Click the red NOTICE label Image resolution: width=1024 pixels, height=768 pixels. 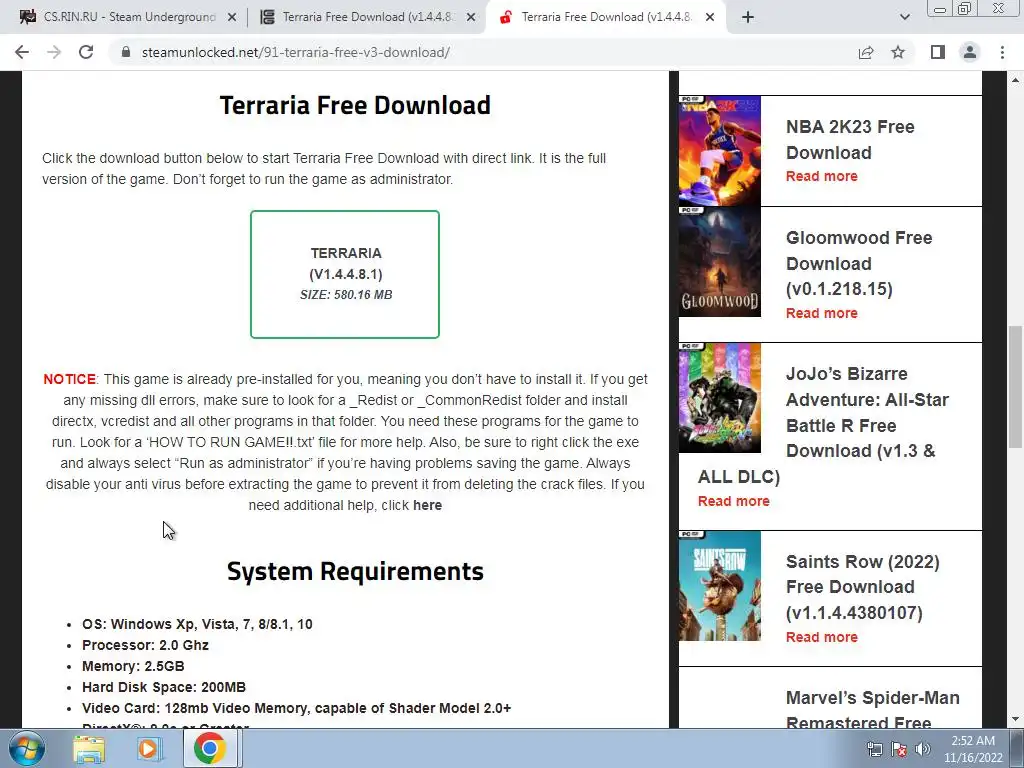(x=69, y=379)
